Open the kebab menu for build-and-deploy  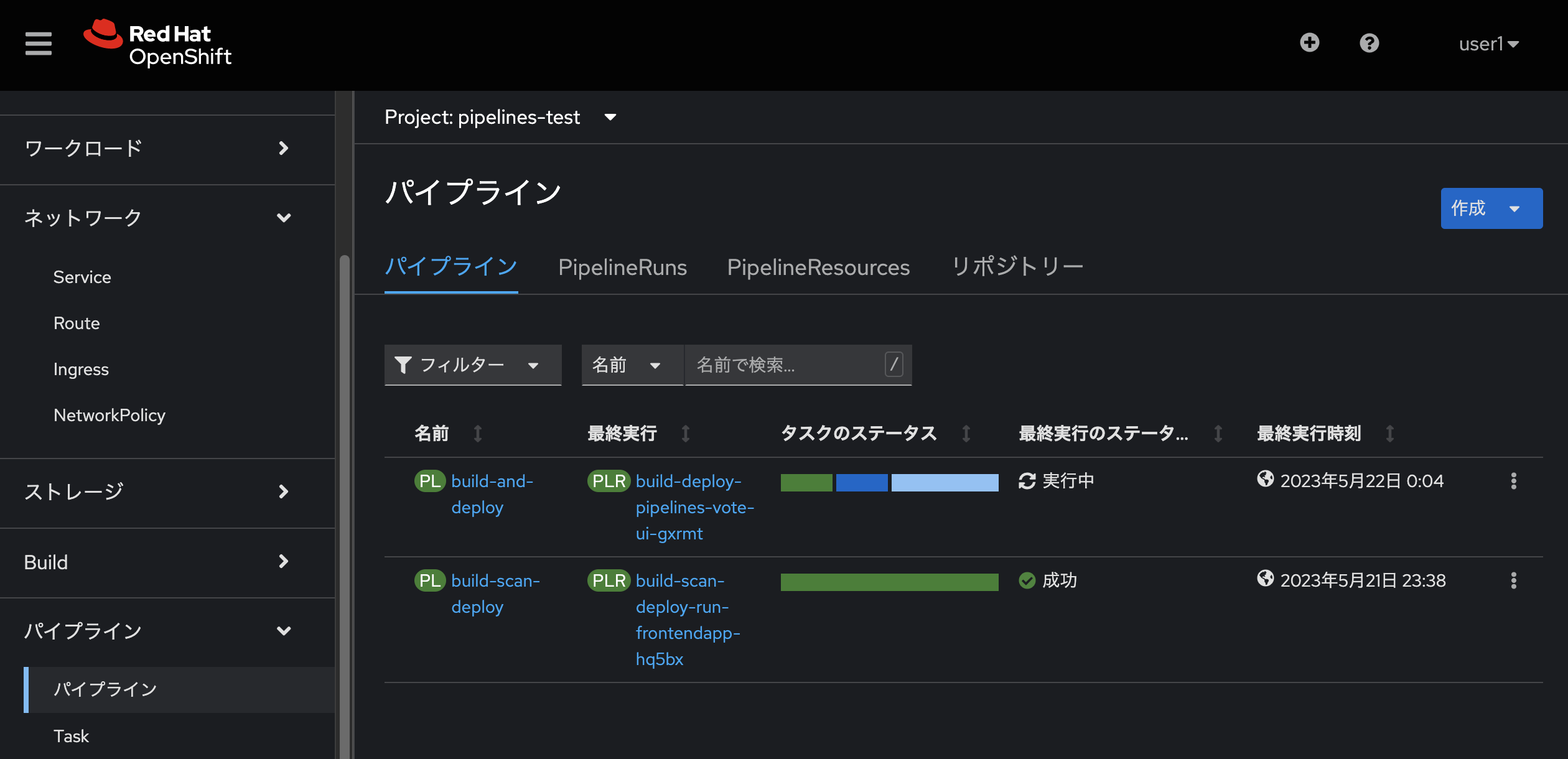[1513, 481]
